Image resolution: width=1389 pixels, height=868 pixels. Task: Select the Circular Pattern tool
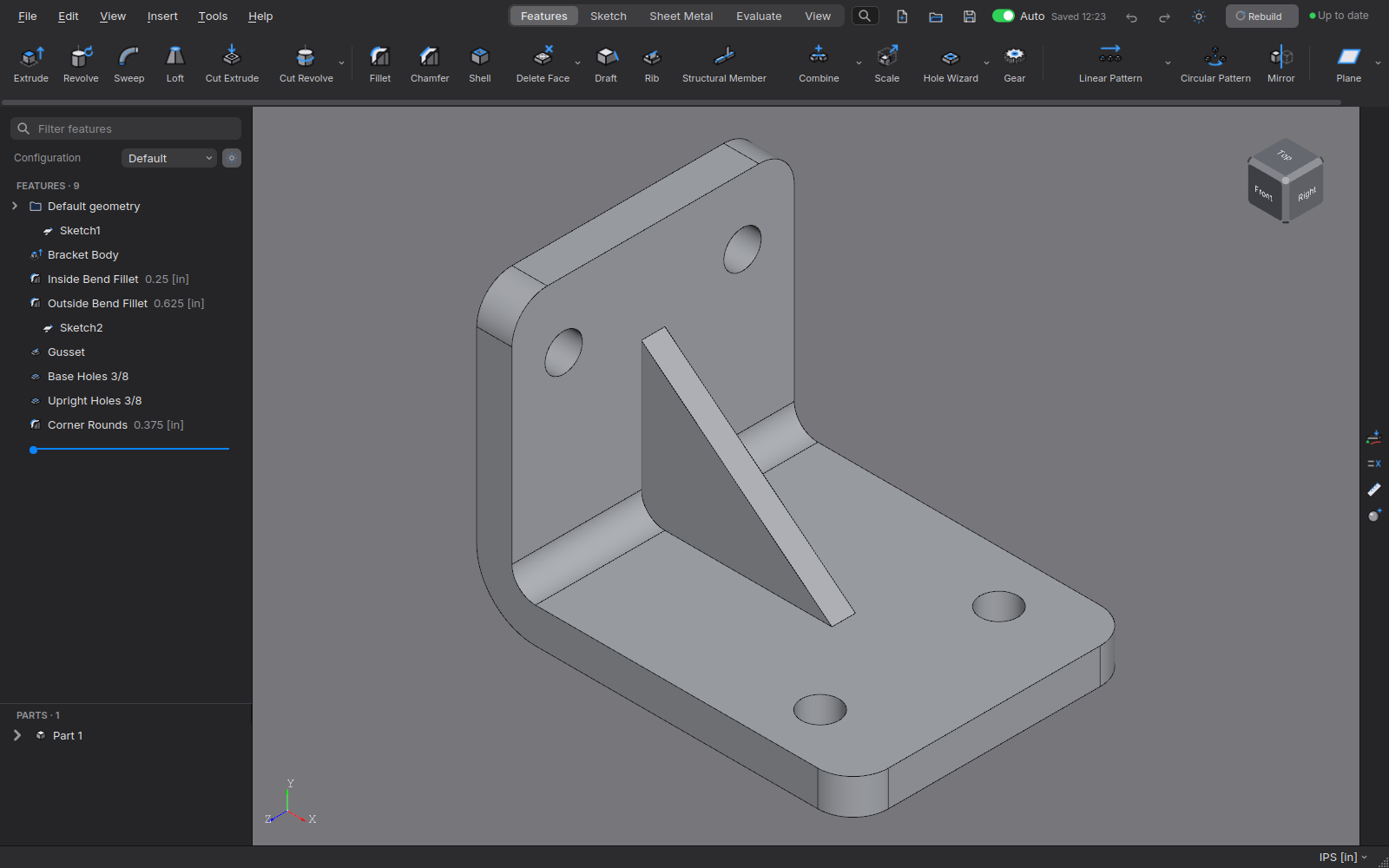(x=1215, y=65)
